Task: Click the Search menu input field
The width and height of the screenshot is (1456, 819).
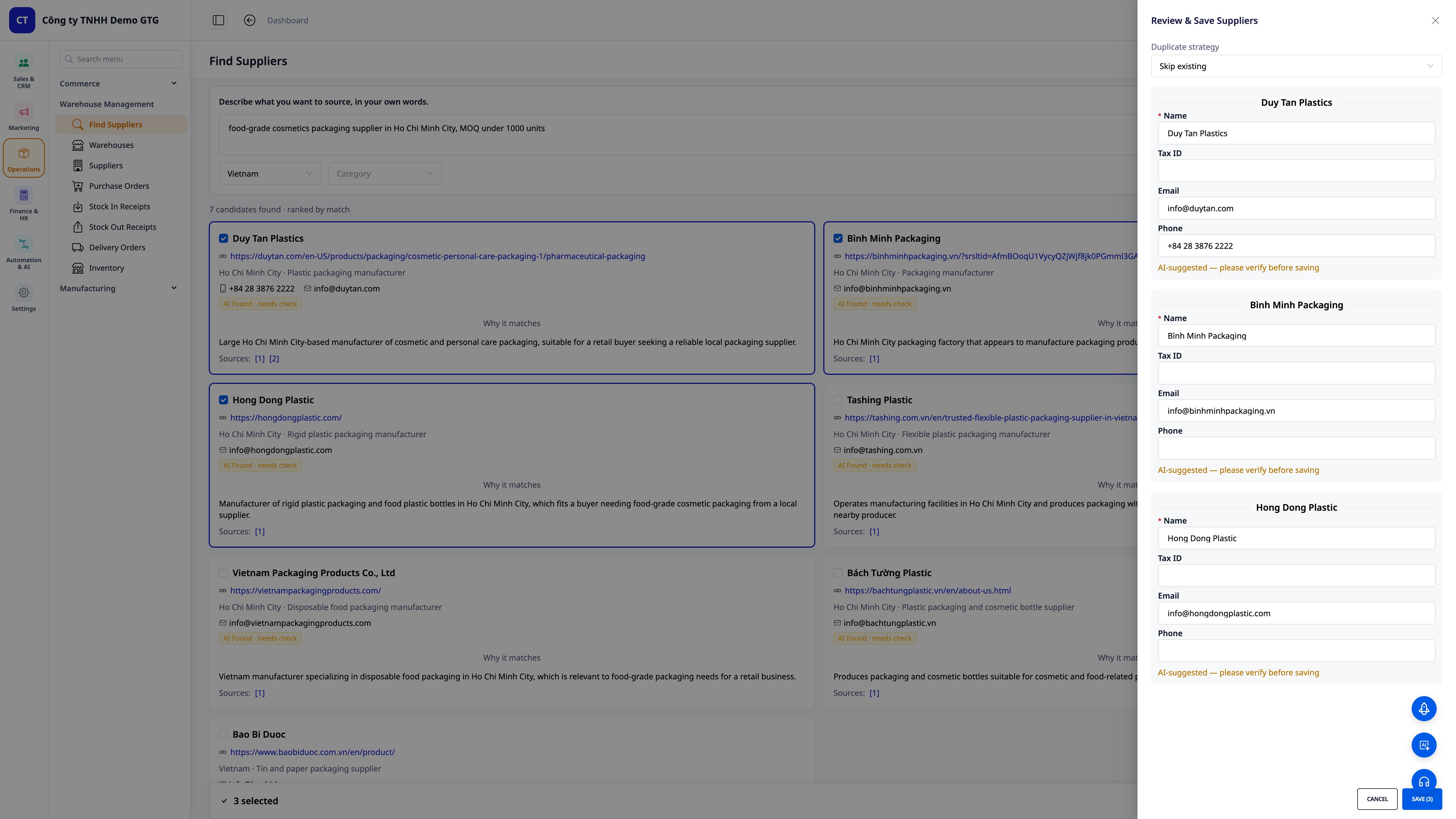Action: (121, 59)
